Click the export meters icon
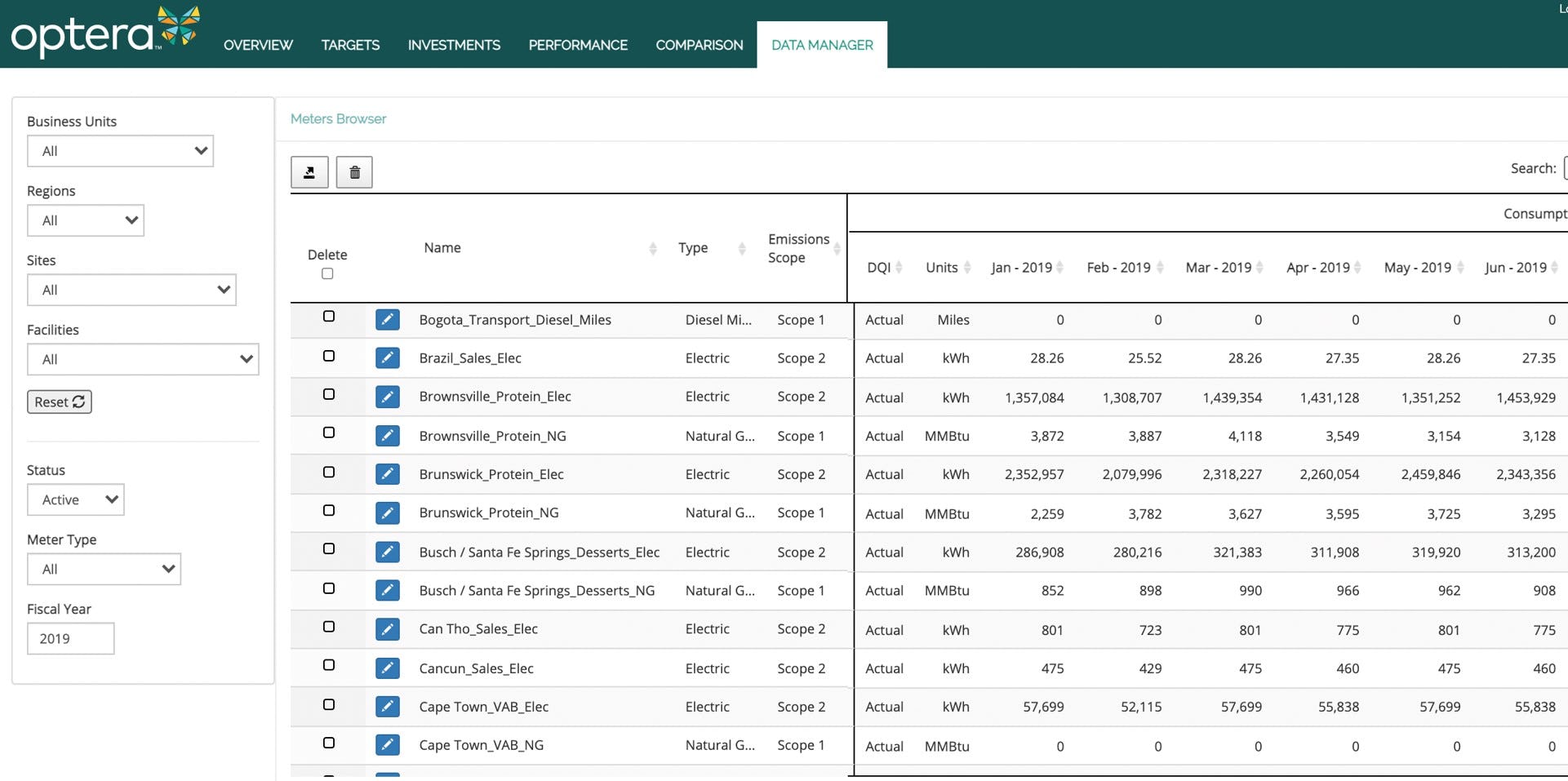Image resolution: width=1568 pixels, height=781 pixels. click(309, 172)
